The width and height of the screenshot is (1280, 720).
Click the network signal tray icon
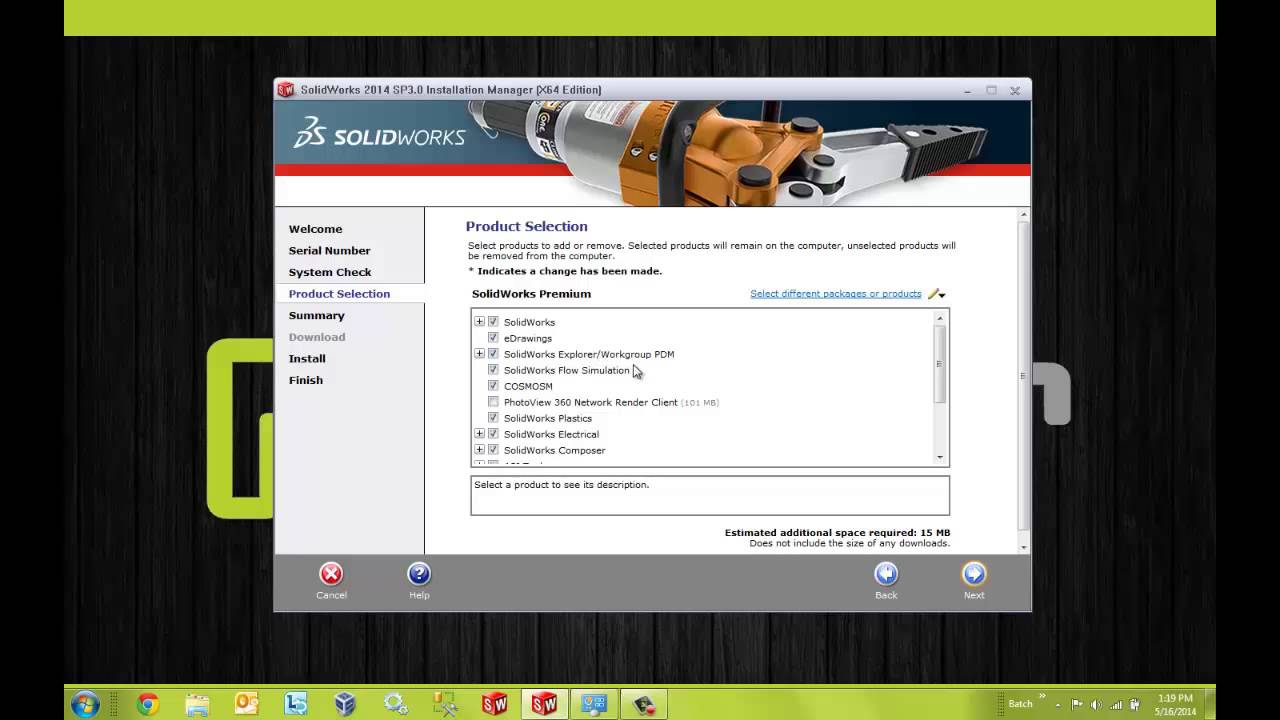coord(1116,704)
